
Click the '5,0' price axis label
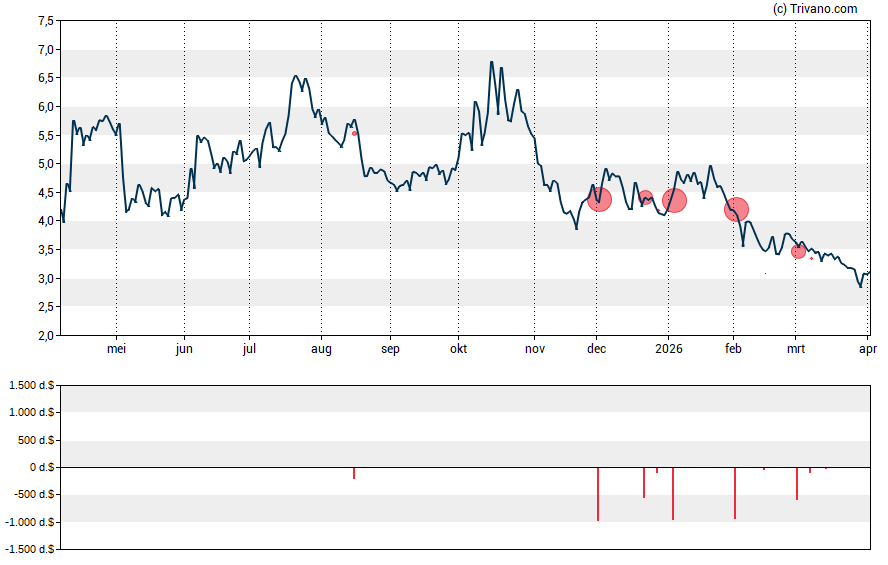click(46, 164)
